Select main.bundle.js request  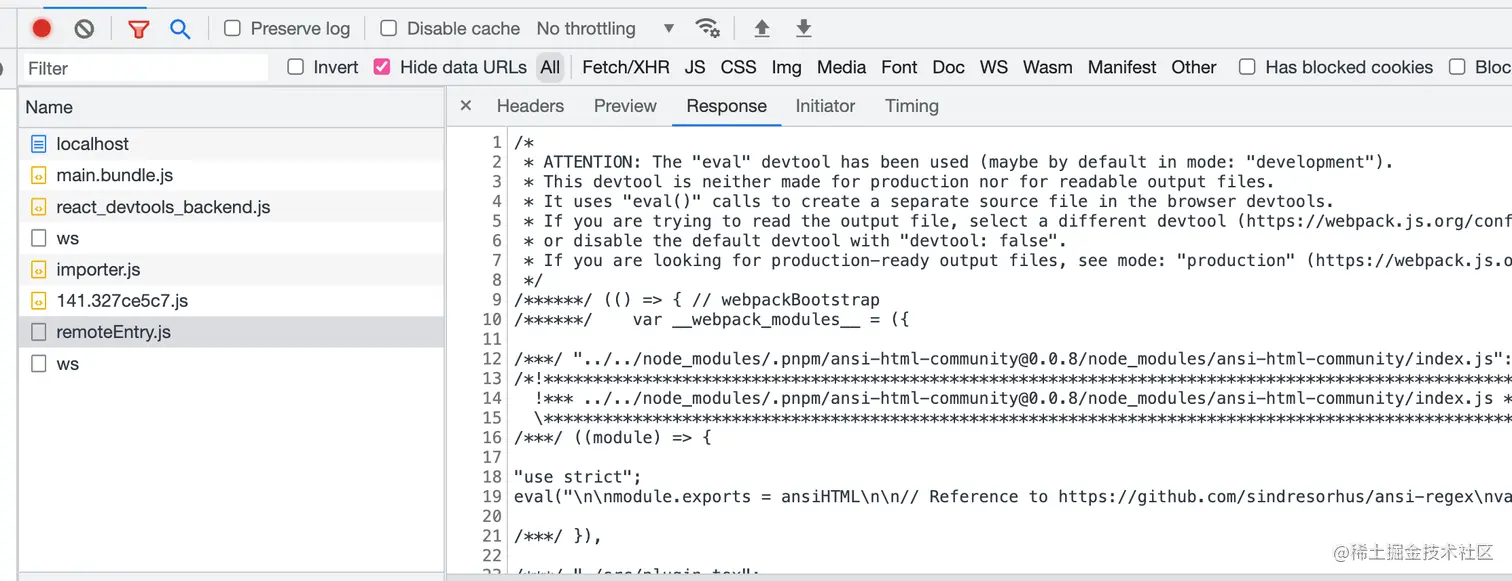[x=115, y=175]
